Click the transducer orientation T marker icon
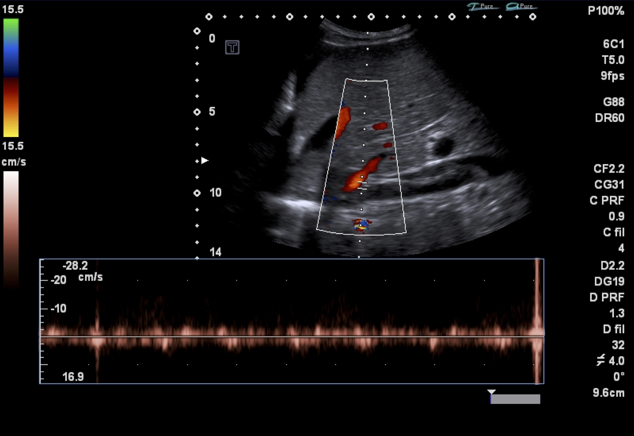This screenshot has width=634, height=436. [232, 46]
